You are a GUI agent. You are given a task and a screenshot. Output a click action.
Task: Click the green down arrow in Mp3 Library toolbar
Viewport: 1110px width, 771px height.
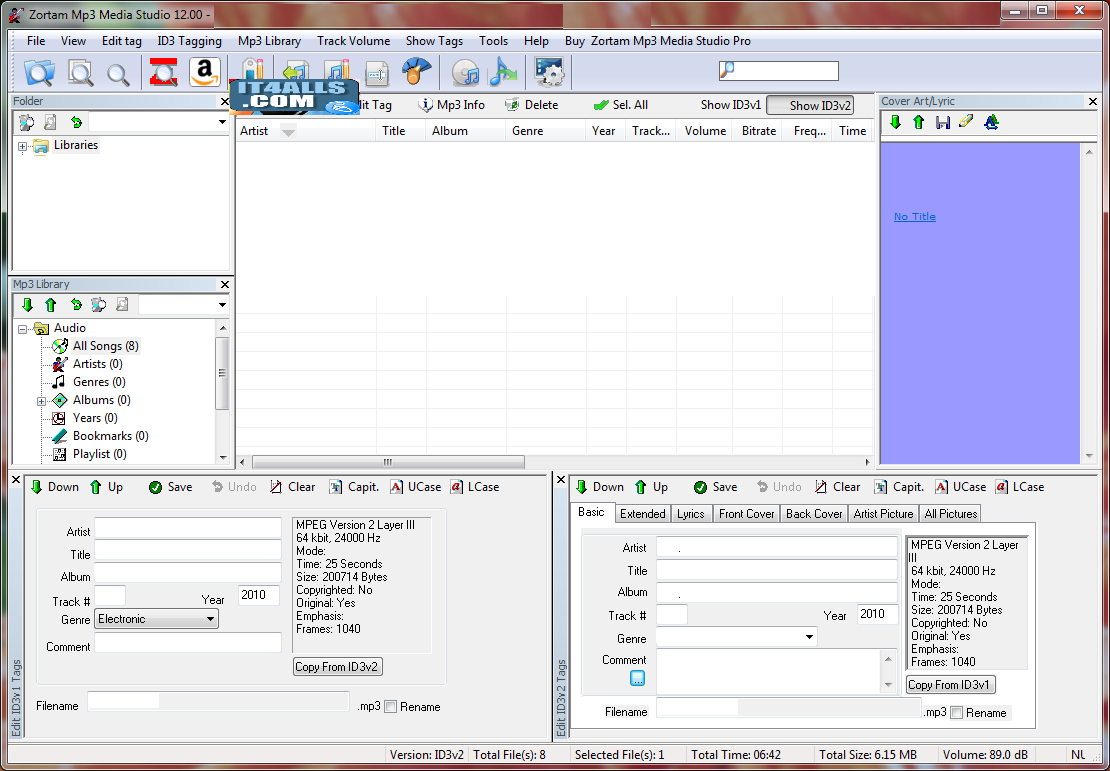pyautogui.click(x=28, y=305)
